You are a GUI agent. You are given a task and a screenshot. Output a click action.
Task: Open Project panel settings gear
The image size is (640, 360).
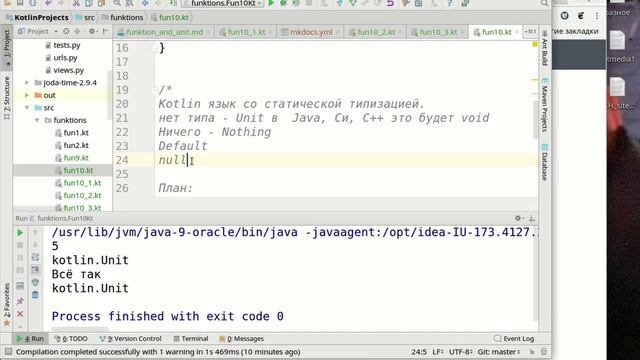[93, 31]
